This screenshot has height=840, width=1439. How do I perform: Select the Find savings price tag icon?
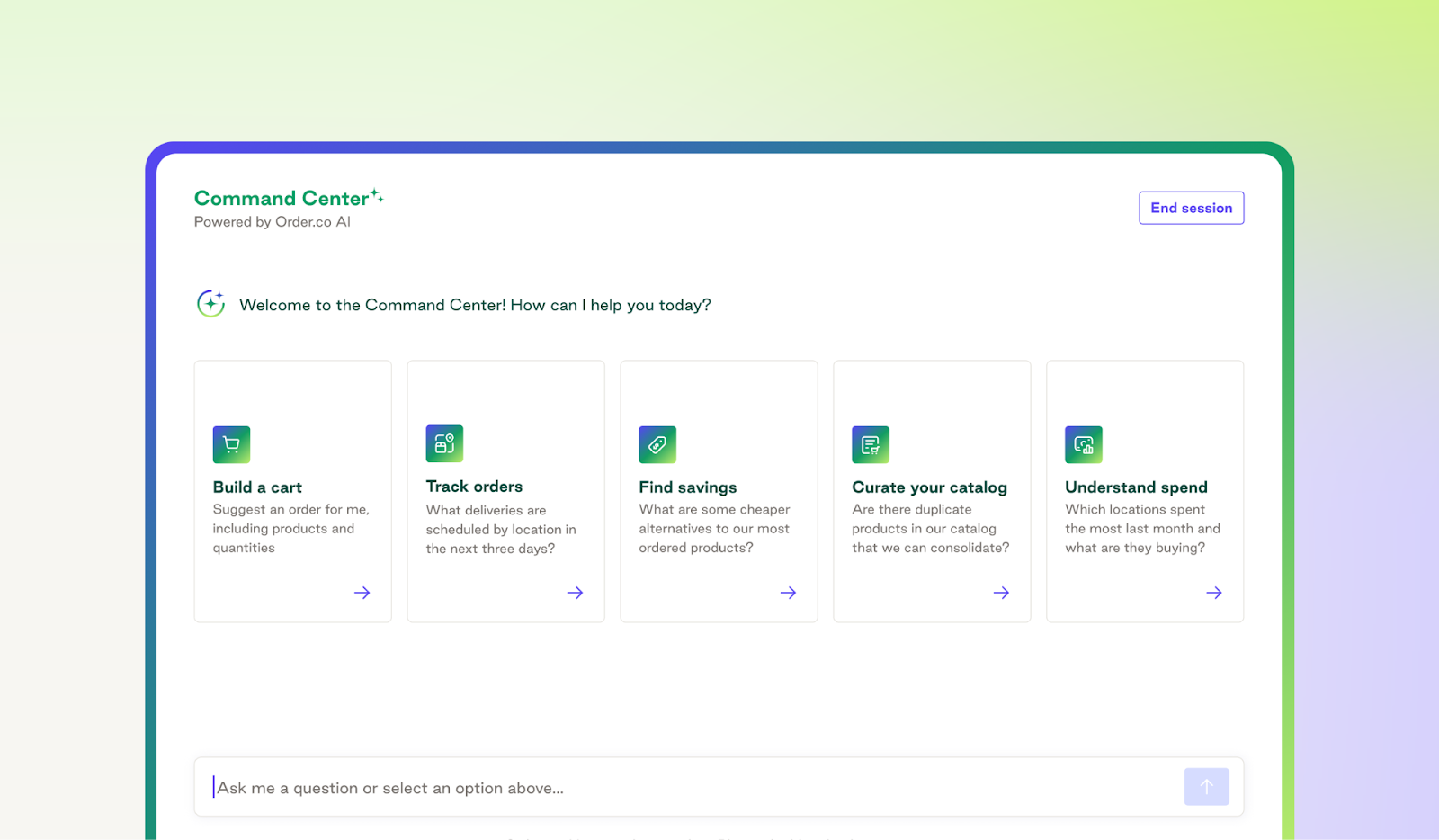657,443
